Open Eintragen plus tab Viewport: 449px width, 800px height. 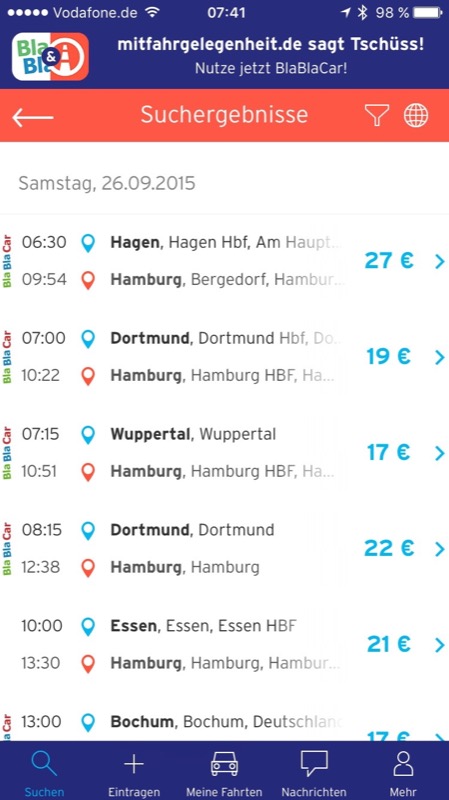pos(134,771)
